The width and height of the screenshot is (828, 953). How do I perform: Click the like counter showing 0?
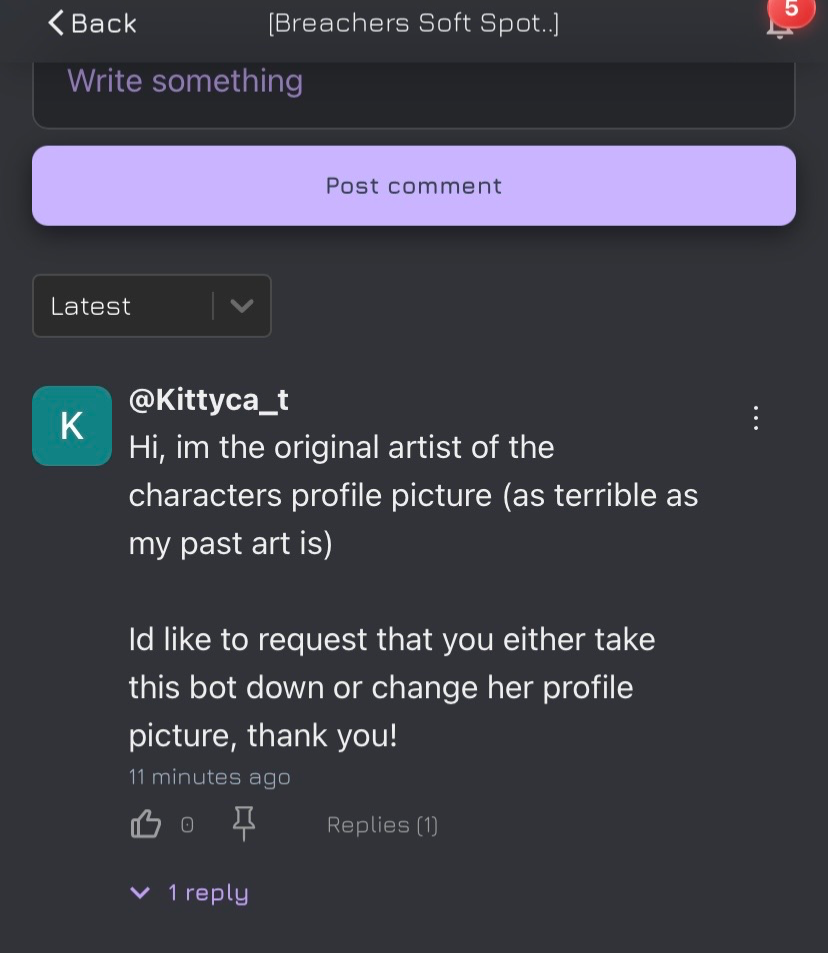click(186, 824)
